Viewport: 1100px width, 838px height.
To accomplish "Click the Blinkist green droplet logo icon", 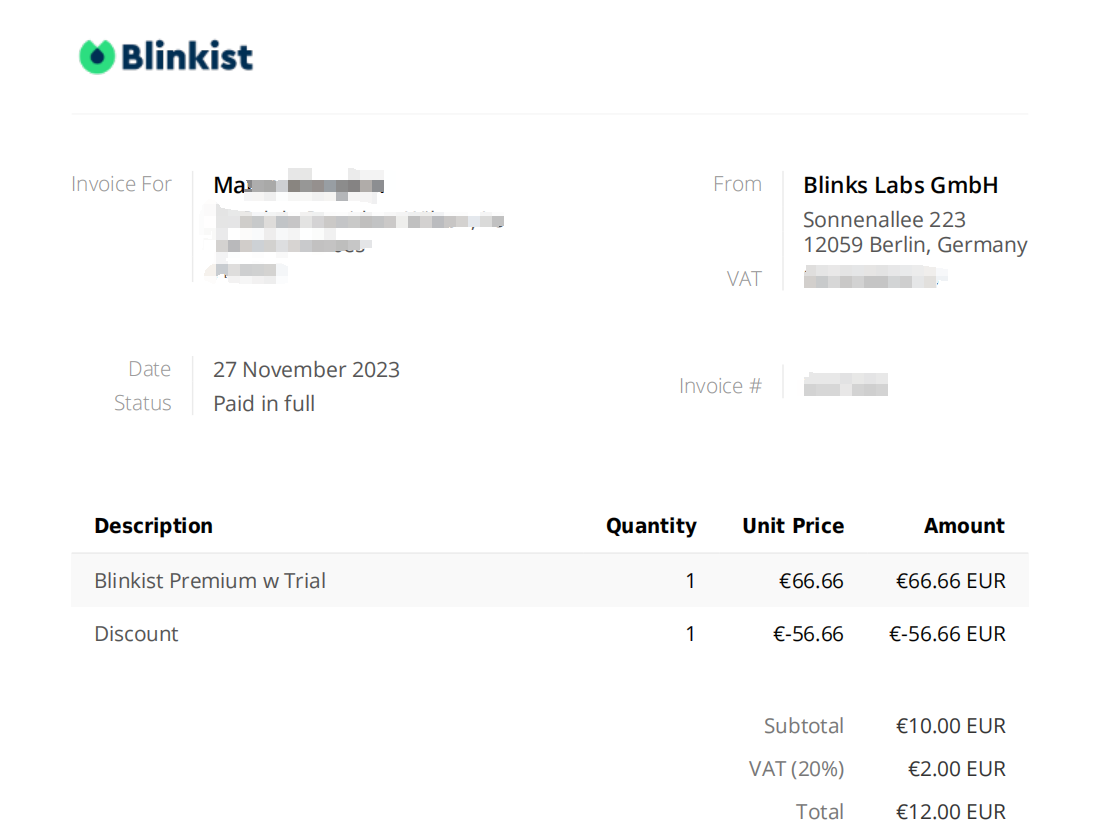I will 97,57.
